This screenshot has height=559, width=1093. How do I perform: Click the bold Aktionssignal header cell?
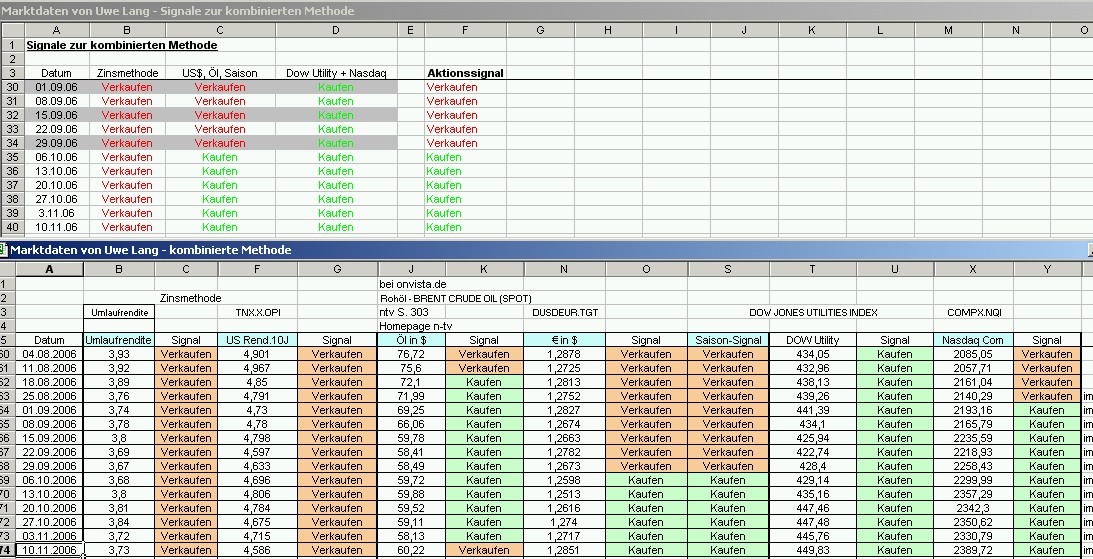465,73
